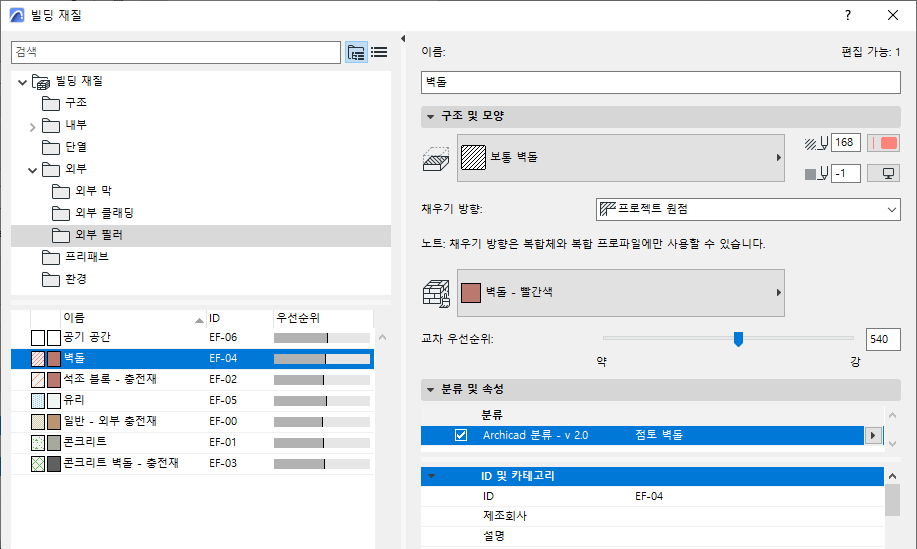This screenshot has width=917, height=549.
Task: Click the cut fill hatch preview icon
Action: [436, 158]
